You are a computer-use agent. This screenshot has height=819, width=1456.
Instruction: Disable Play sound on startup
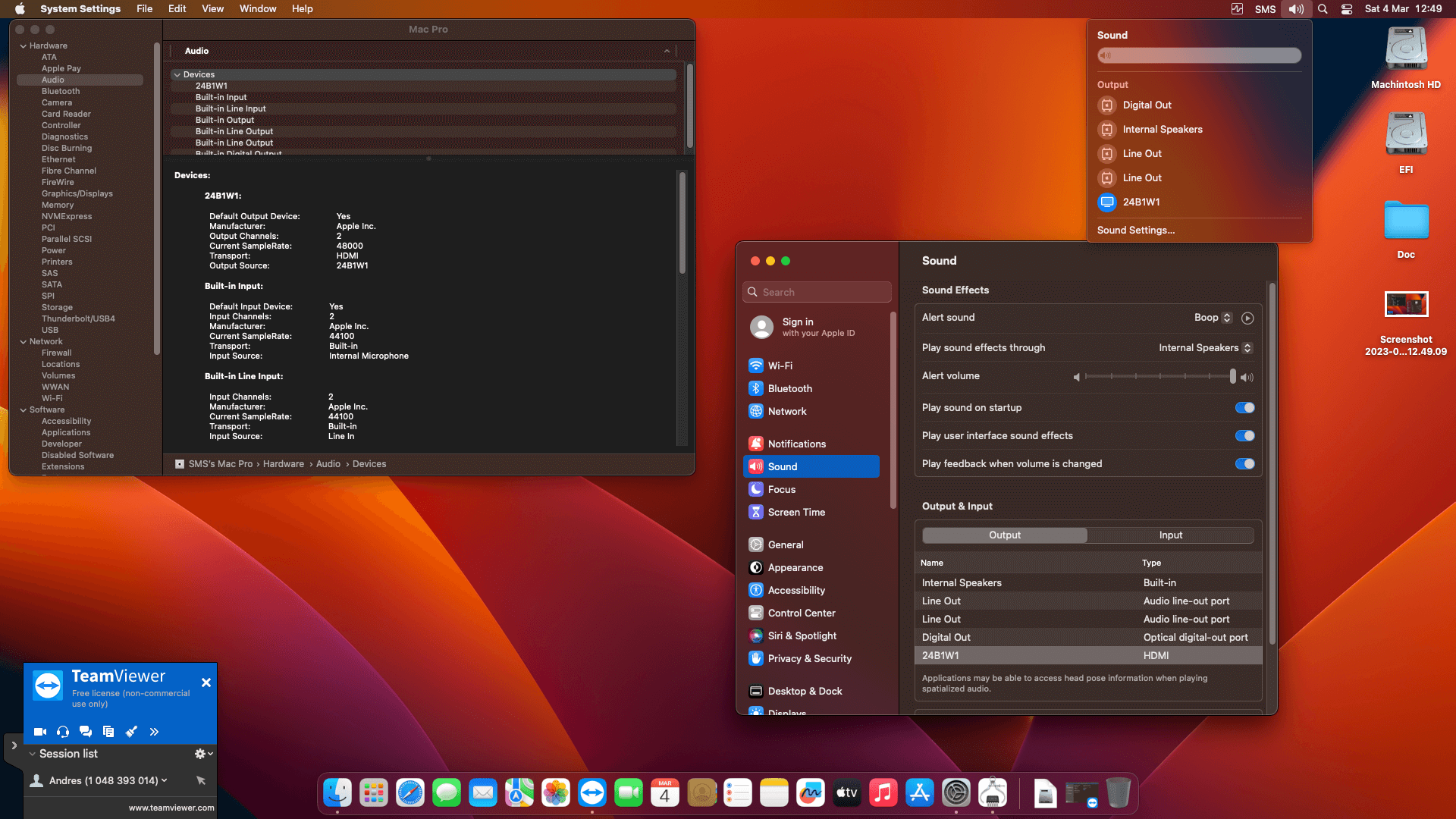(x=1244, y=408)
